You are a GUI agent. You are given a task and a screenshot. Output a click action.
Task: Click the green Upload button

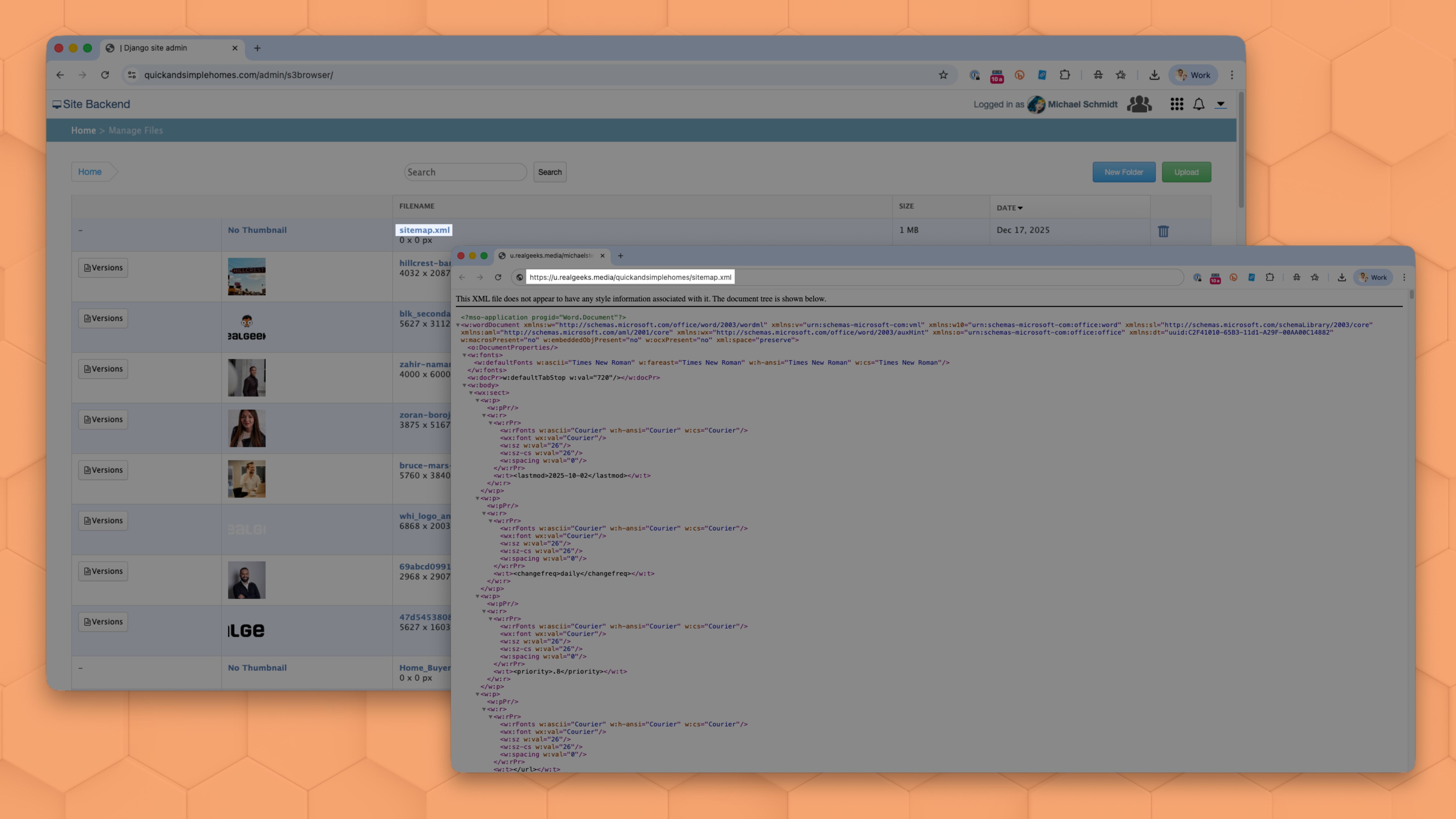1186,172
